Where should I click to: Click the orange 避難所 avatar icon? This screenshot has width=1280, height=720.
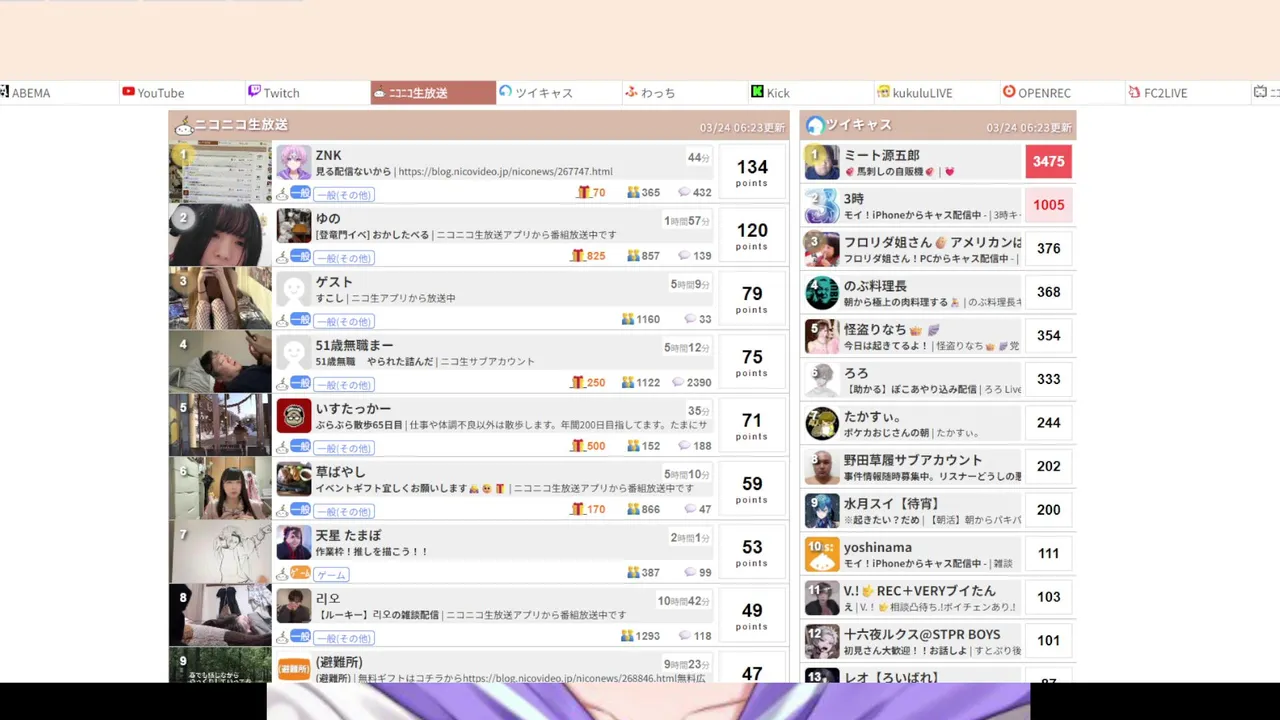click(294, 668)
